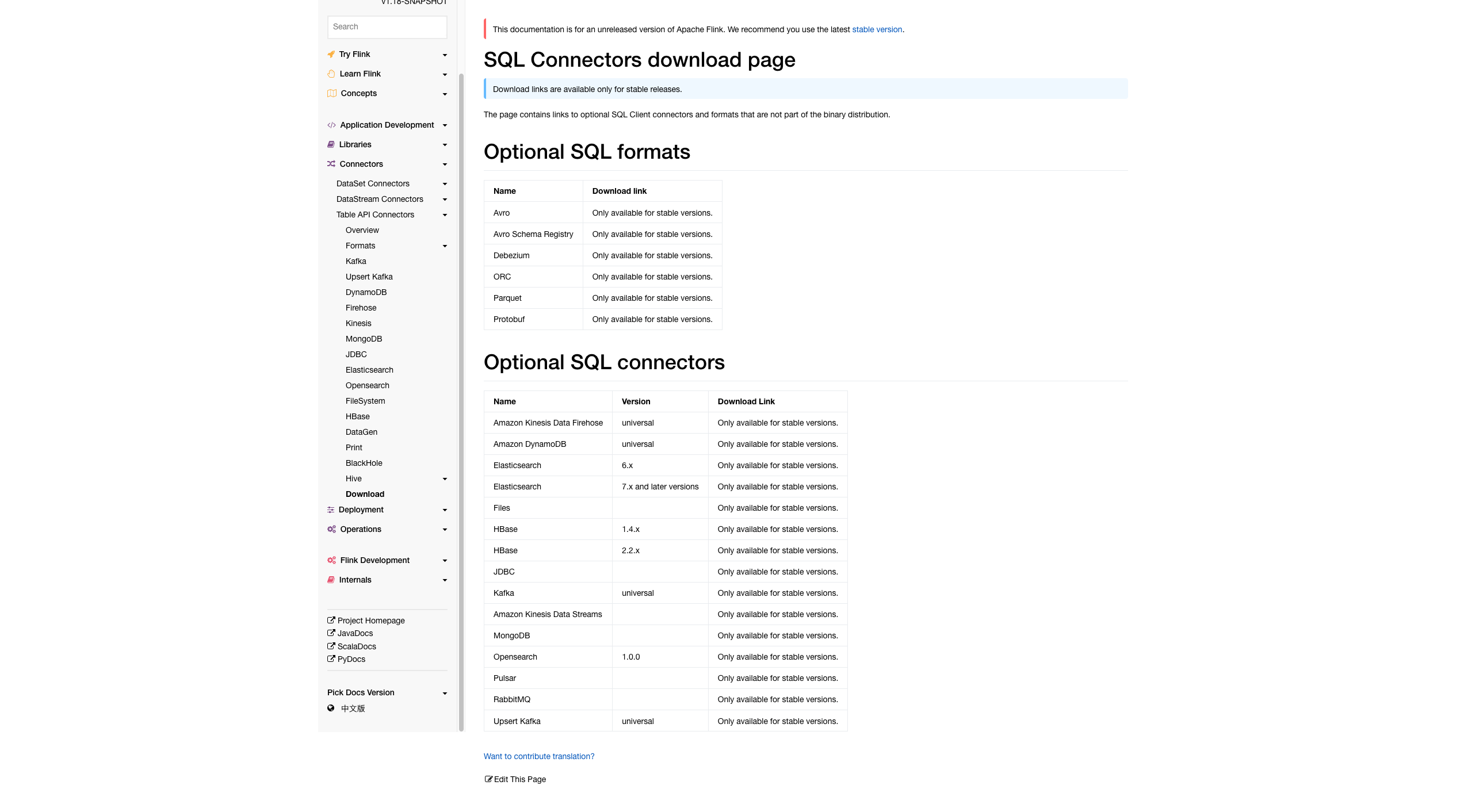The height and width of the screenshot is (812, 1464).
Task: Click the Application Development code icon
Action: pyautogui.click(x=331, y=125)
